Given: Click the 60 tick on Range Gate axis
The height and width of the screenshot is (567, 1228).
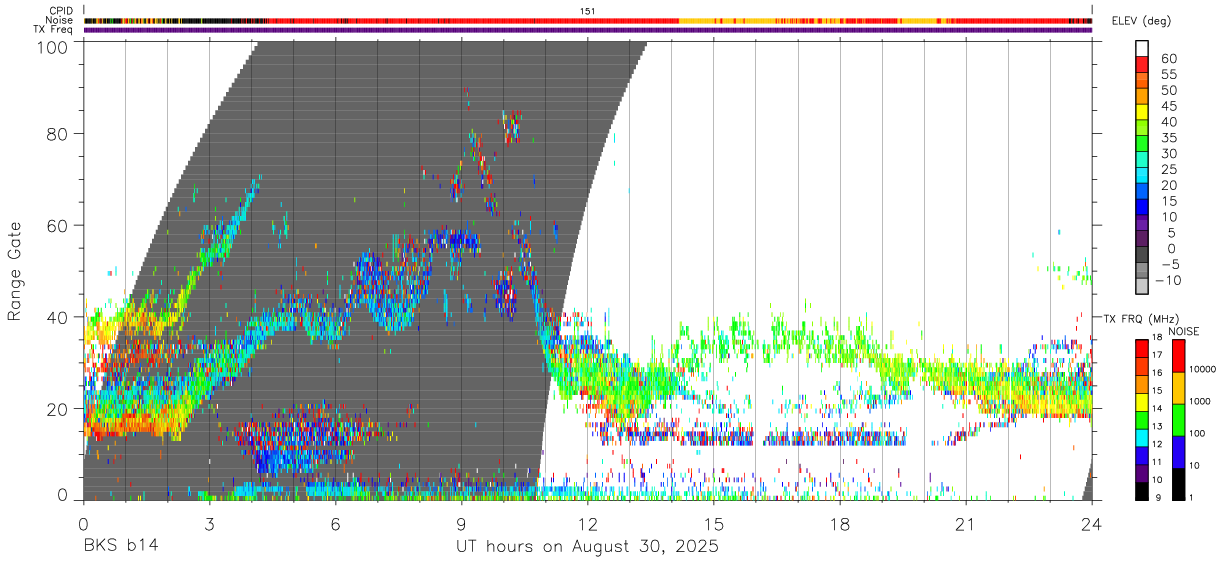Looking at the screenshot, I should (x=57, y=225).
